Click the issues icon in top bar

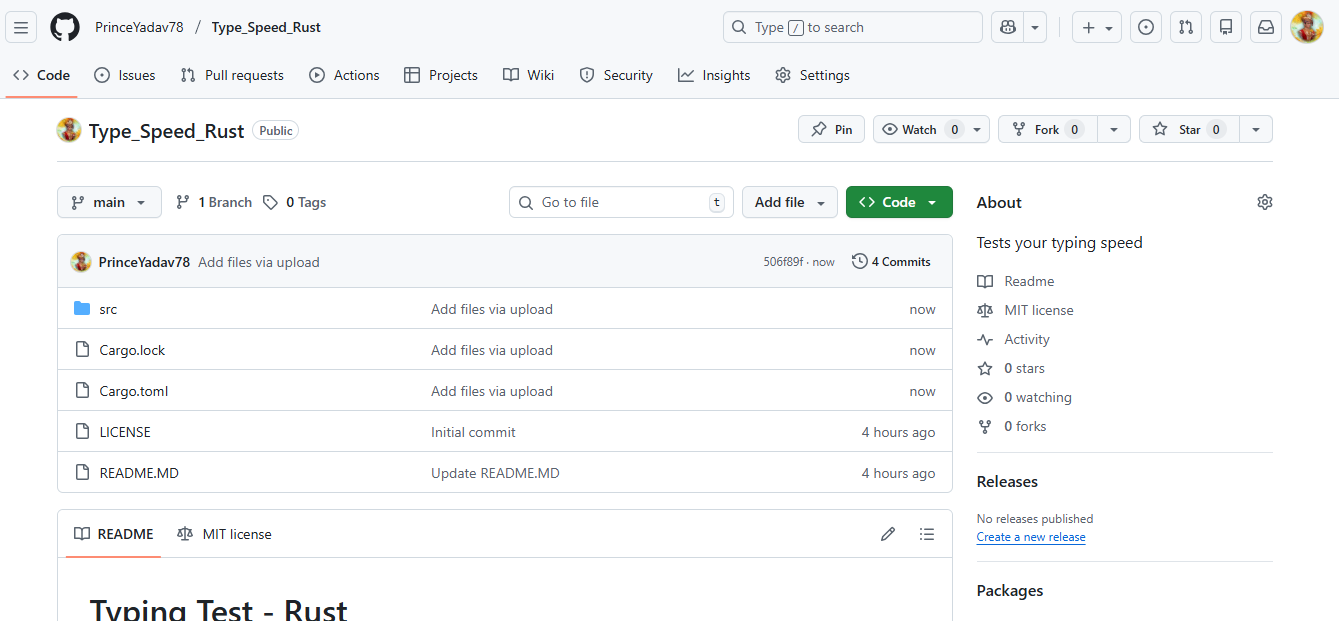coord(1146,27)
